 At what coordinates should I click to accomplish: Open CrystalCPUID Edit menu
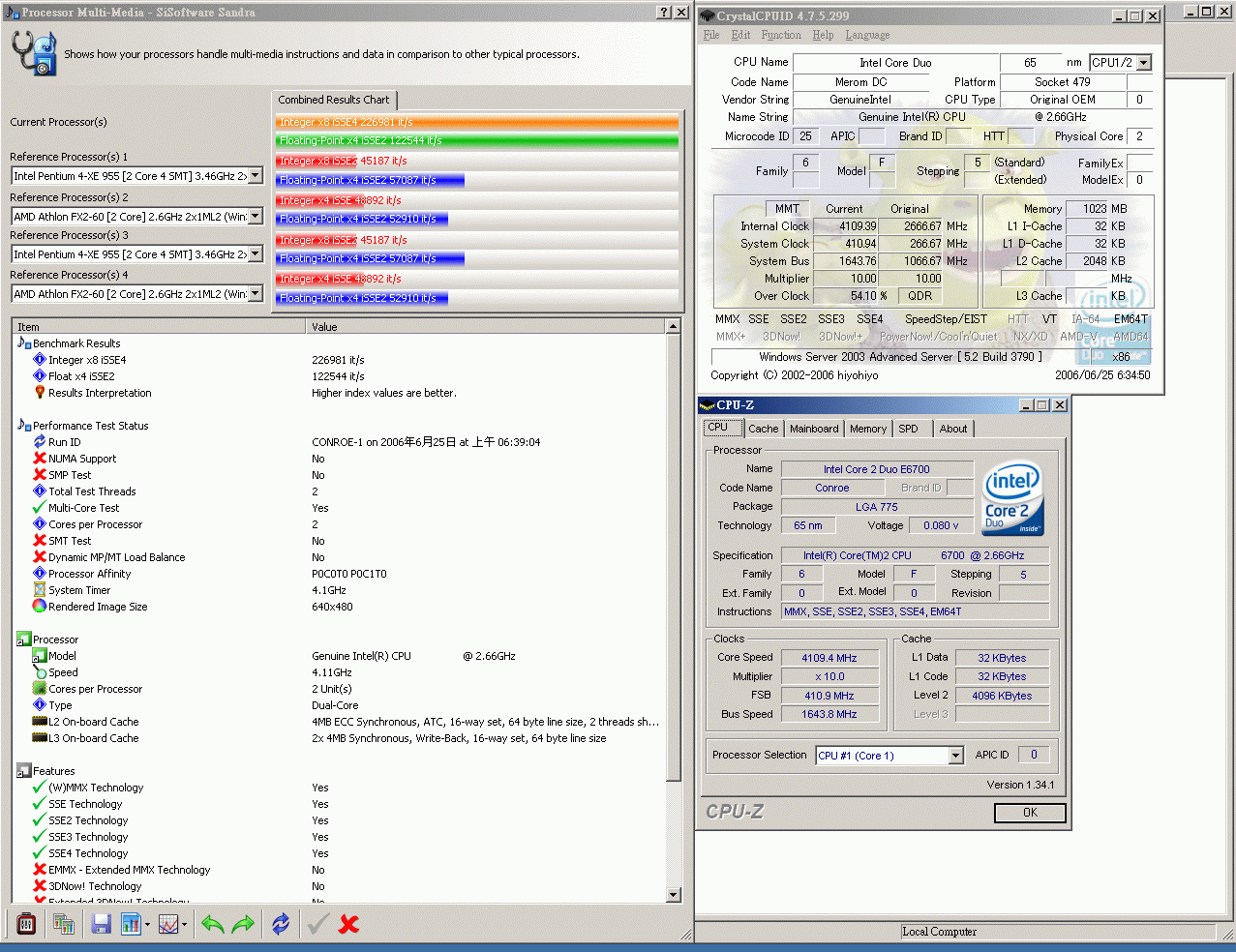741,35
